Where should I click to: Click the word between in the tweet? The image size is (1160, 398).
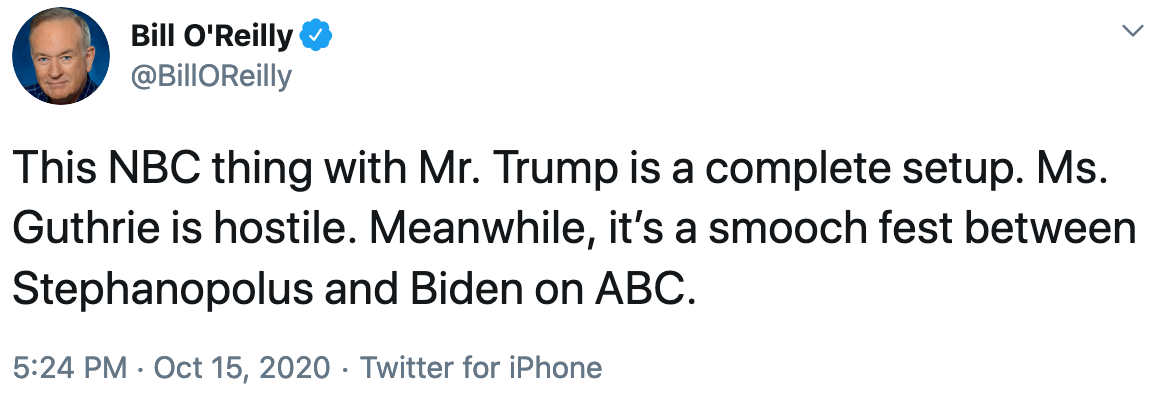tap(1069, 230)
